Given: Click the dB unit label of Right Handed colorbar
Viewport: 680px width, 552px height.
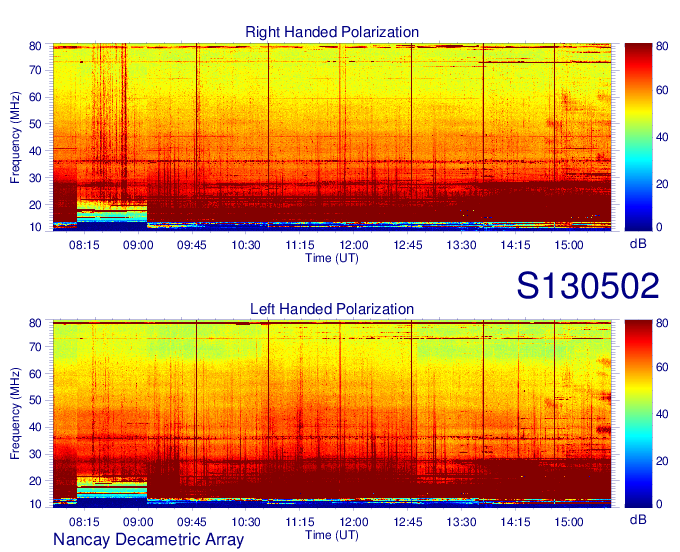Looking at the screenshot, I should pyautogui.click(x=638, y=244).
